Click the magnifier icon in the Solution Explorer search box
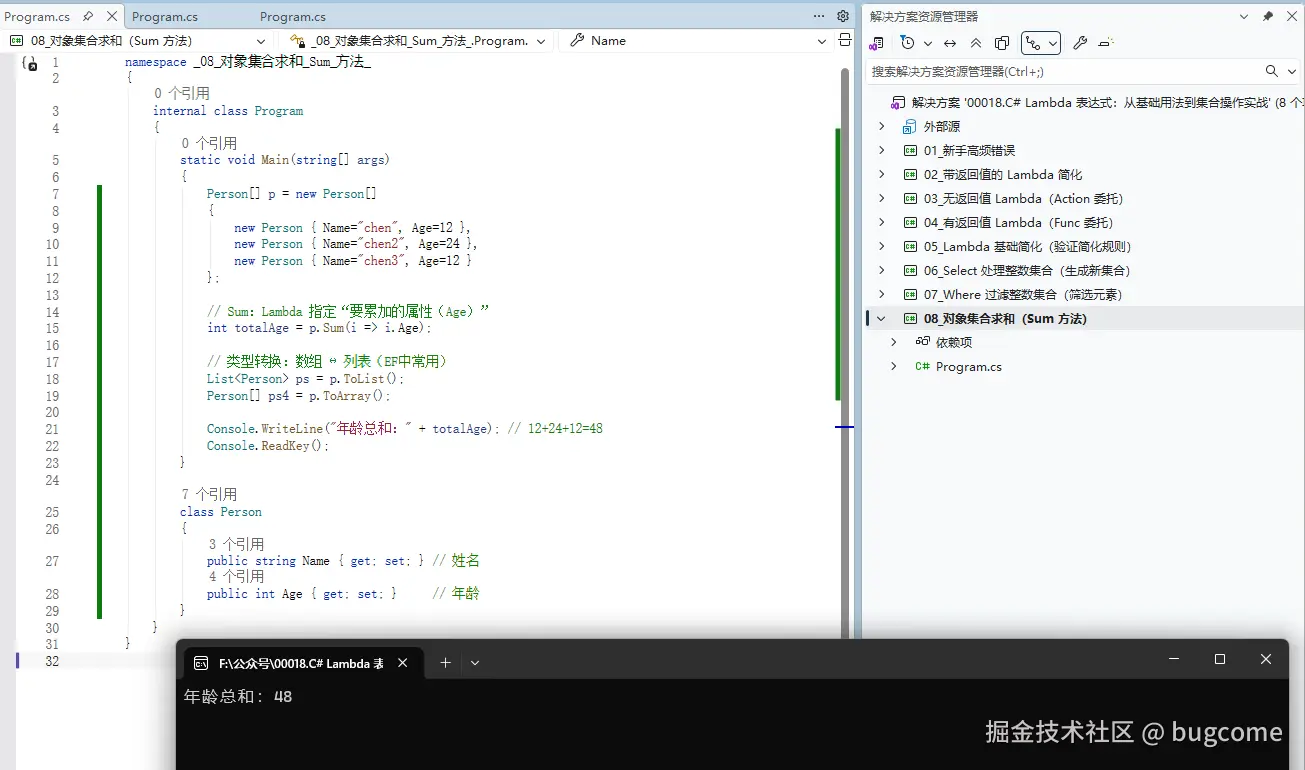Viewport: 1305px width, 770px height. pos(1272,71)
